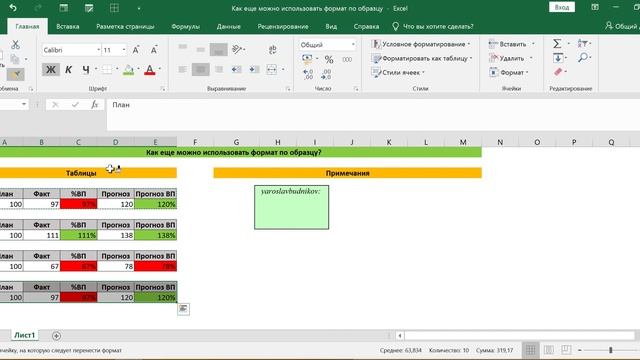This screenshot has height=360, width=640.
Task: Click the zoom slider handle
Action: (x=611, y=350)
